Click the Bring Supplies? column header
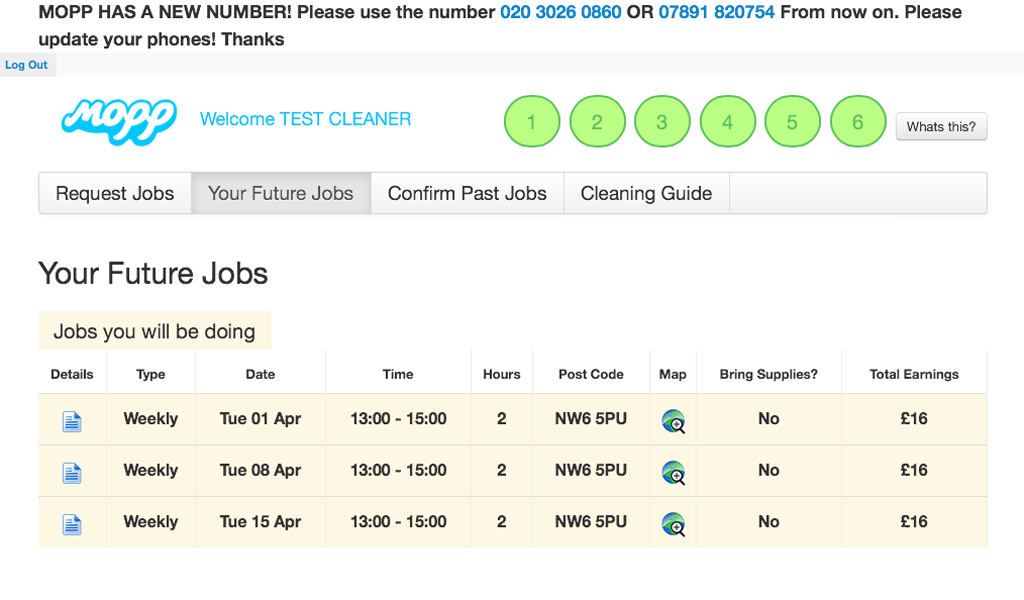The image size is (1024, 600). 769,374
